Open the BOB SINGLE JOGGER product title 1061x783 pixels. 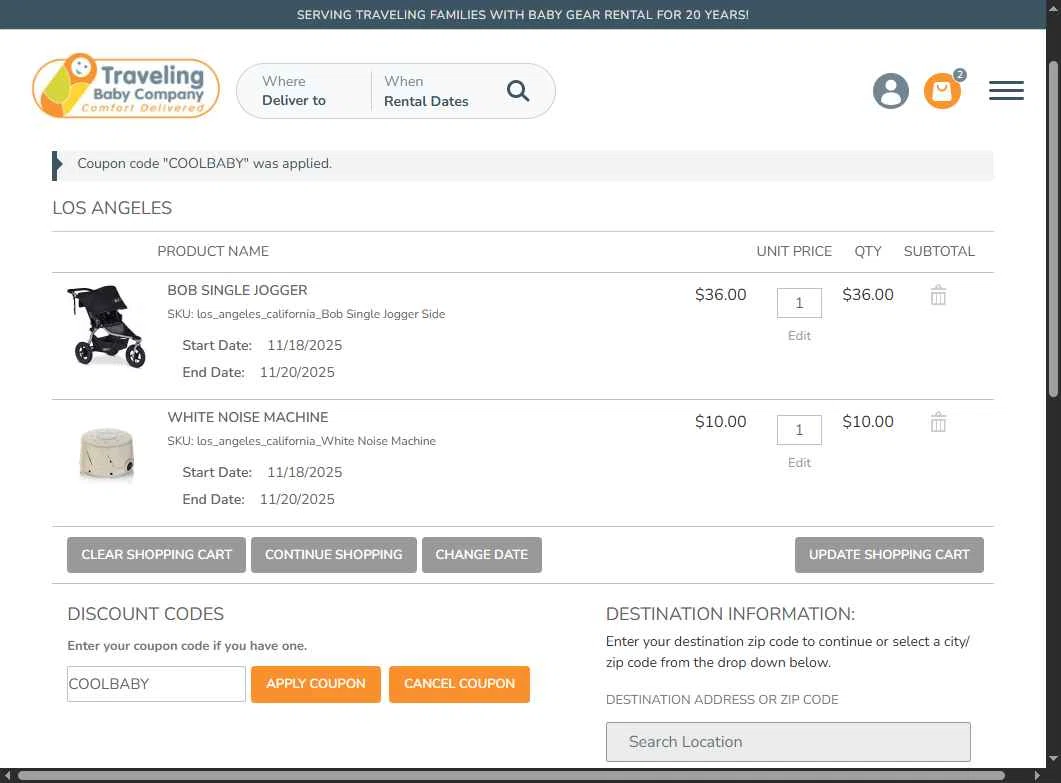click(x=238, y=290)
